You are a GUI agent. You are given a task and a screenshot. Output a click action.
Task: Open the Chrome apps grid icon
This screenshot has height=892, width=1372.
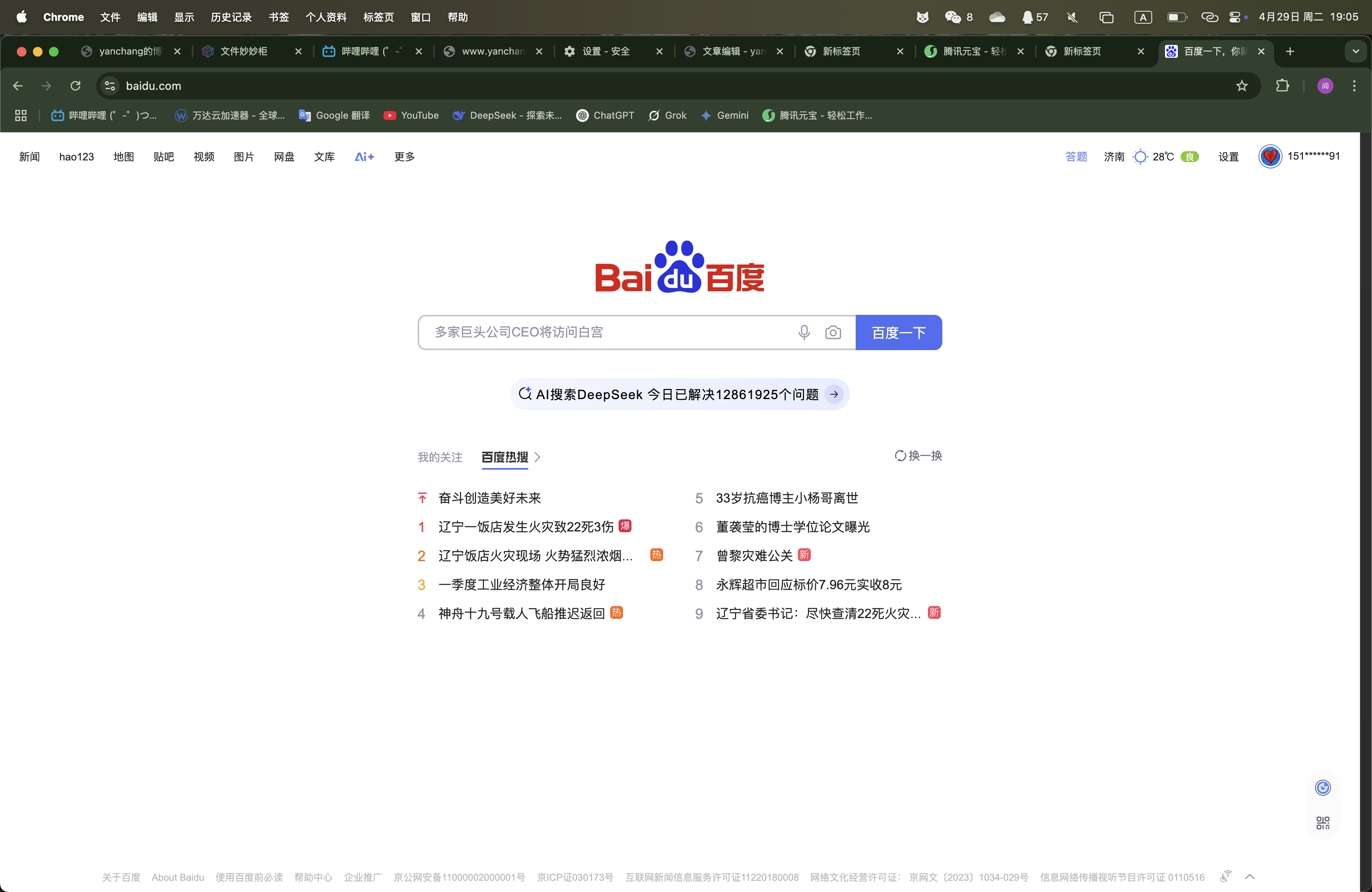pos(21,115)
